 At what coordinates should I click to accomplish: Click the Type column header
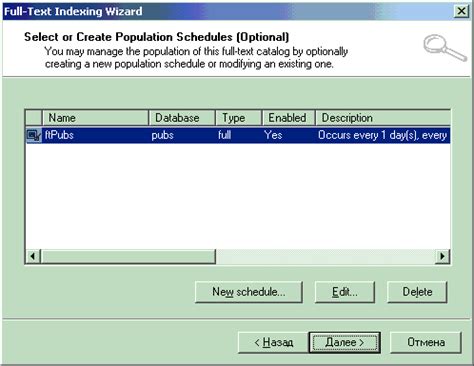(x=239, y=118)
